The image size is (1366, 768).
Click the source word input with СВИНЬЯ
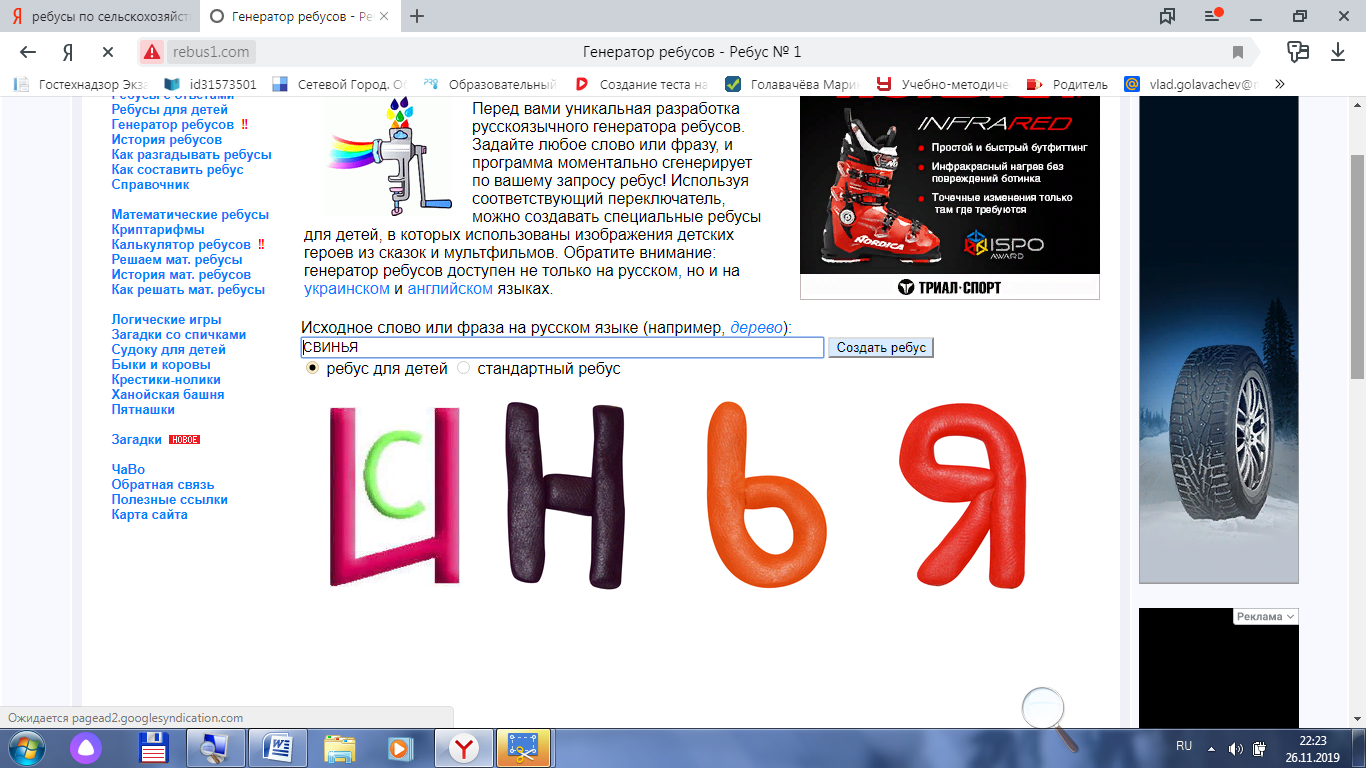[x=562, y=347]
